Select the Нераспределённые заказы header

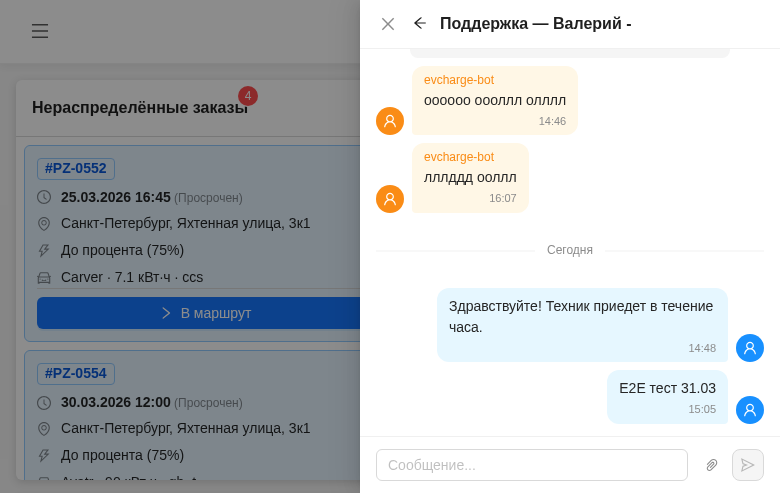tap(139, 108)
